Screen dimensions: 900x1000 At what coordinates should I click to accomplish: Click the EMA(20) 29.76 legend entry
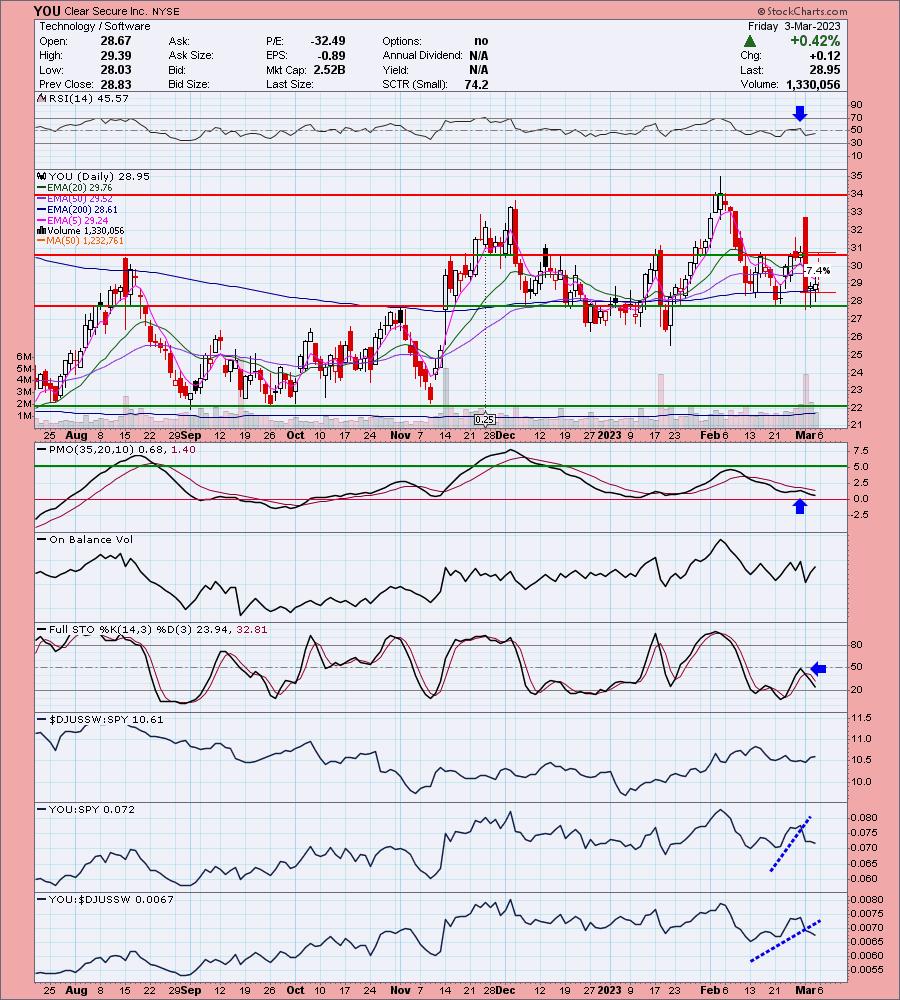(79, 188)
